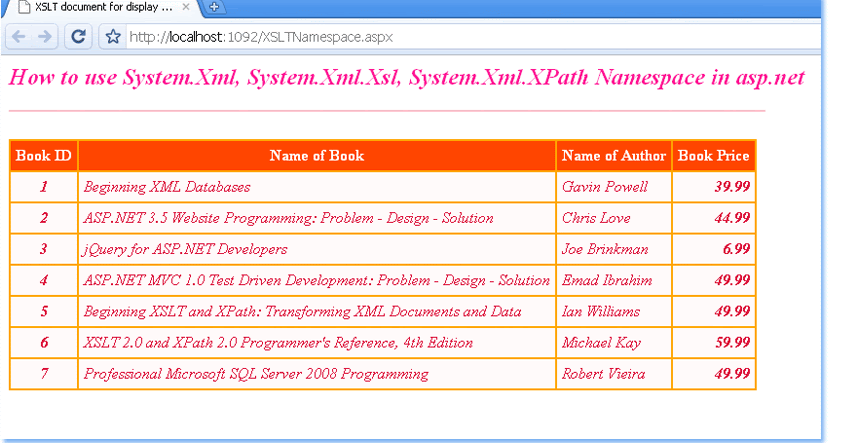Select 'ASP.NET MVC 1.0 Test Driven Development' title
Image resolution: width=842 pixels, height=443 pixels.
click(316, 280)
